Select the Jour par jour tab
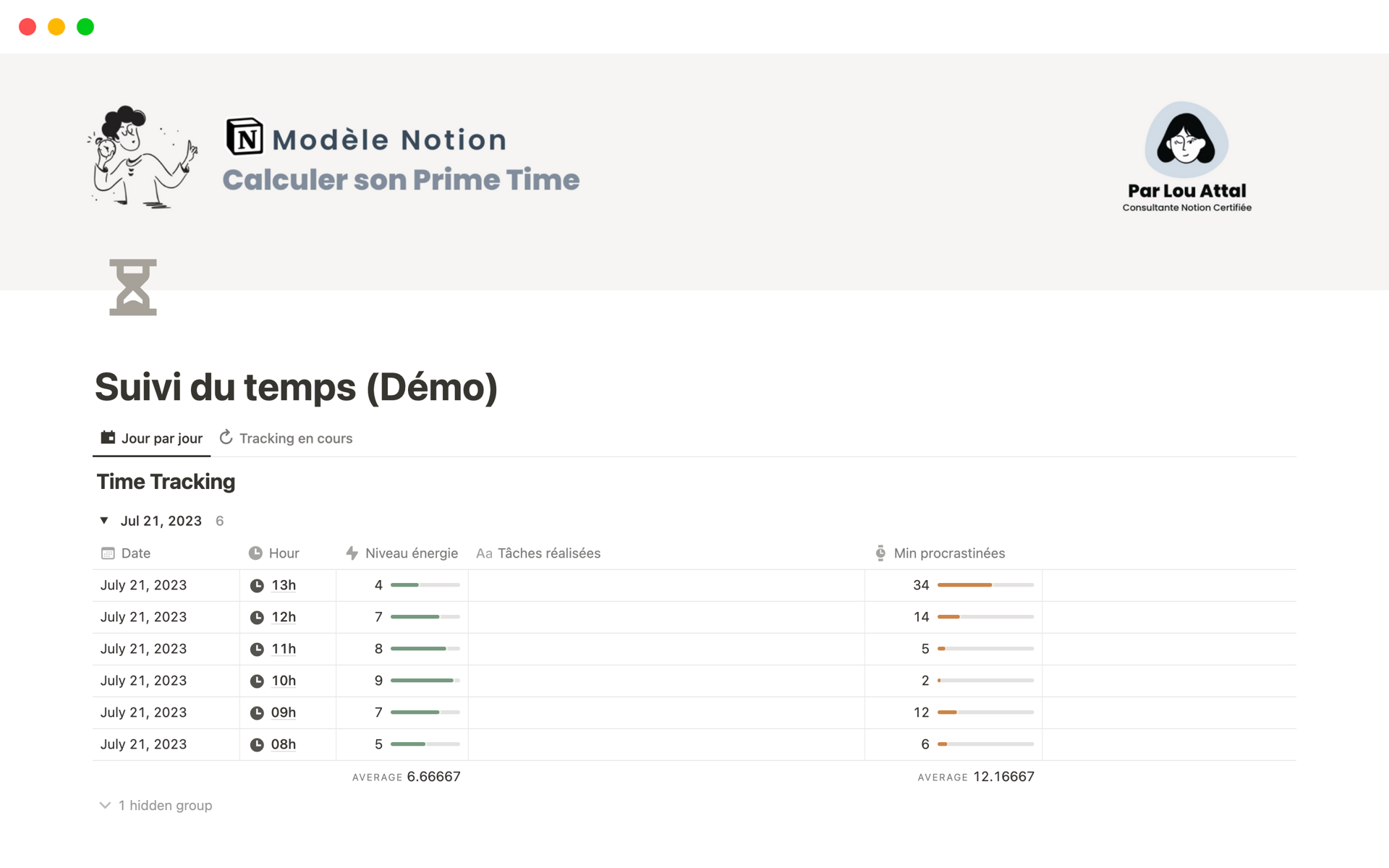This screenshot has height=868, width=1389. [152, 438]
